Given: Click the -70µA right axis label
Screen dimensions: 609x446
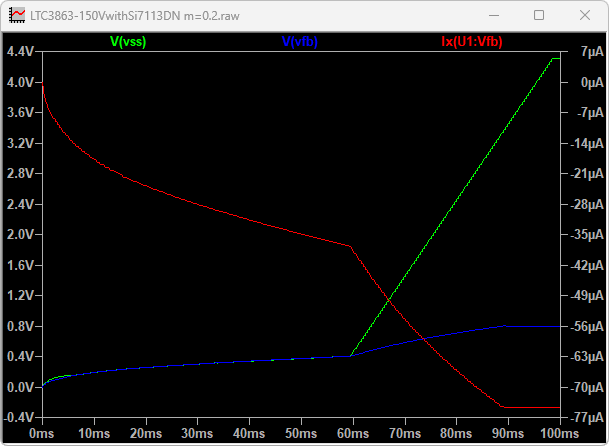Looking at the screenshot, I should click(587, 388).
